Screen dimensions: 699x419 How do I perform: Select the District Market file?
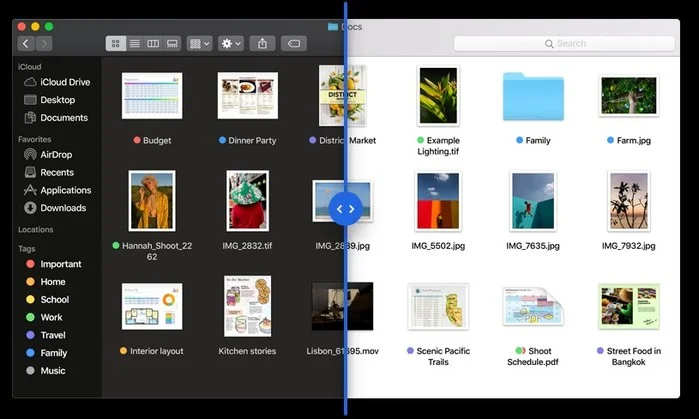[x=343, y=95]
